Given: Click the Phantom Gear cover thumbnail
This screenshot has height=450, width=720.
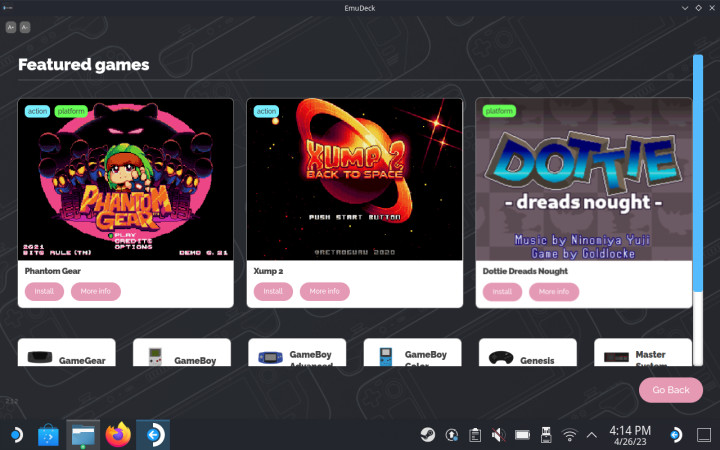Looking at the screenshot, I should (x=126, y=180).
